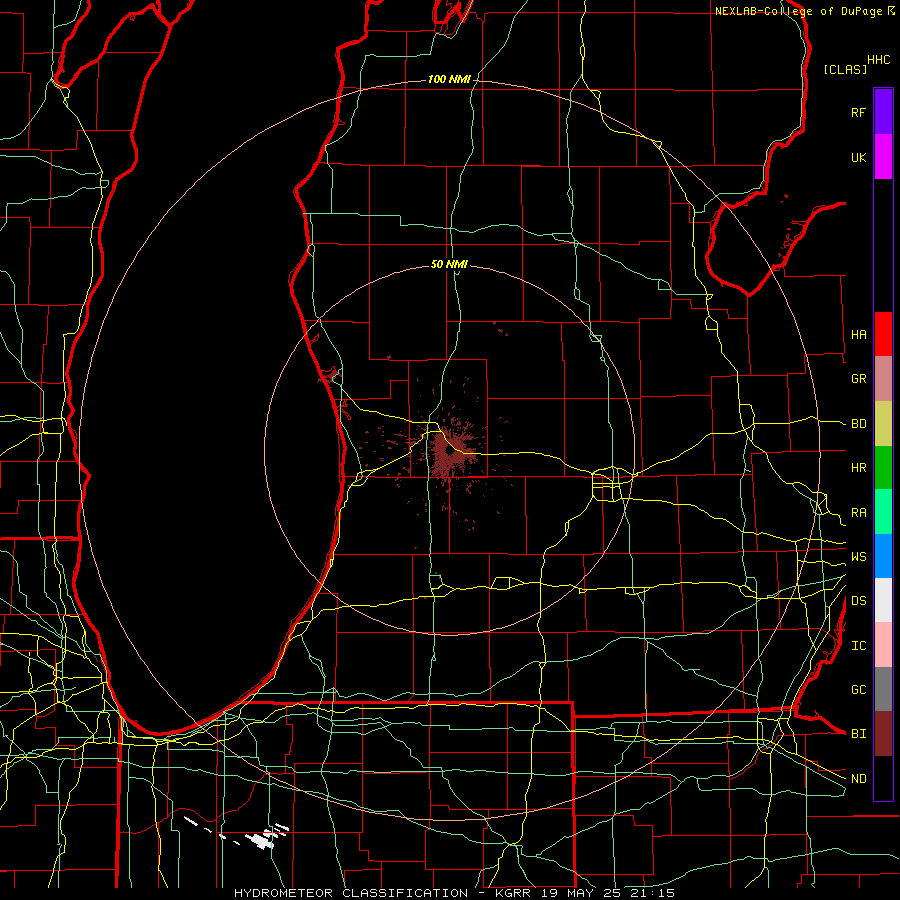Click the 'NEXLAB-College of DuPage' header text
The image size is (900, 900).
[800, 11]
